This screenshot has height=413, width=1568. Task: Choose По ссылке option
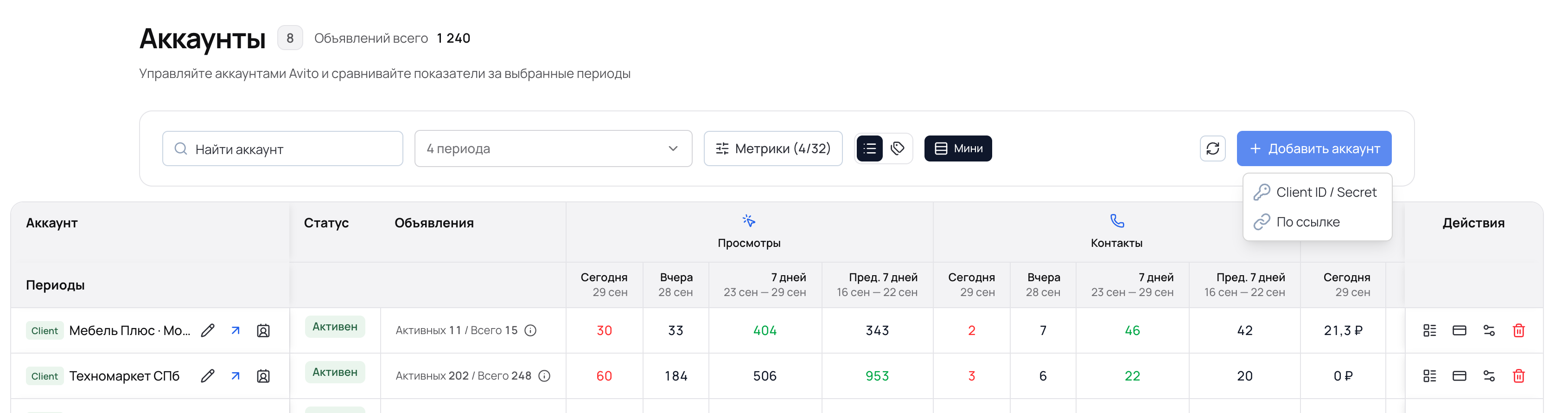point(1317,222)
